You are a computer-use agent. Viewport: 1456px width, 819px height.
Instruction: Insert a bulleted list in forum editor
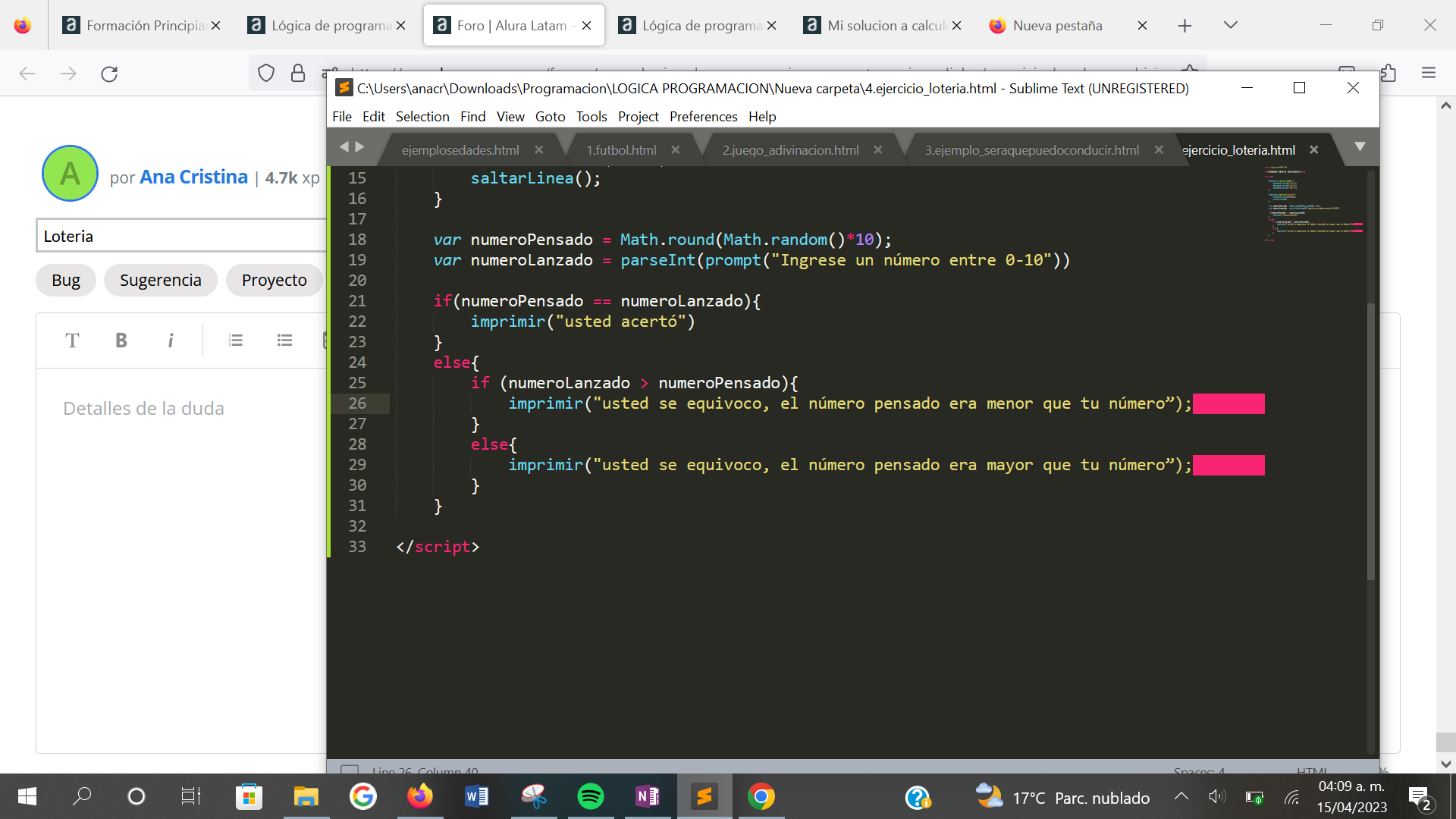[284, 340]
